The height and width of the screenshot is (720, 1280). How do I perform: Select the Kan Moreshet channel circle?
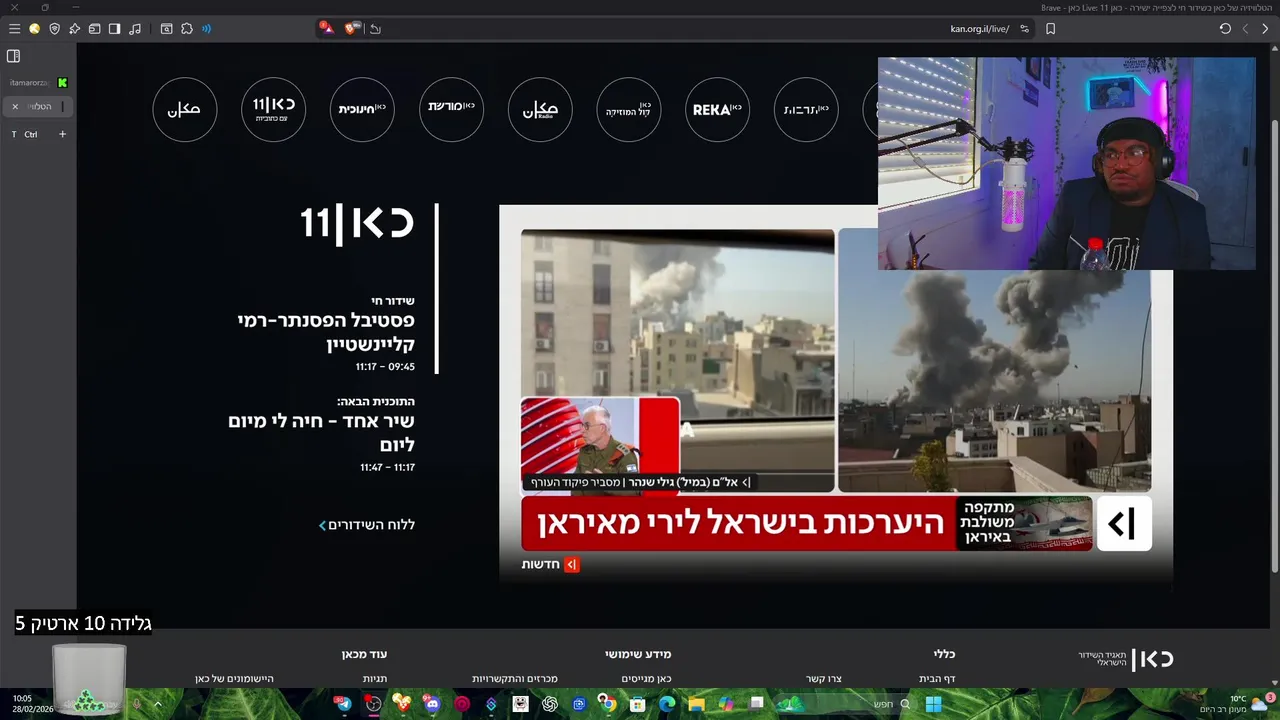point(451,109)
